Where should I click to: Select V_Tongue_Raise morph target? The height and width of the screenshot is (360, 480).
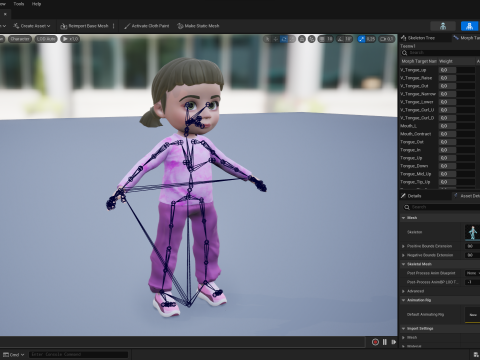click(416, 78)
